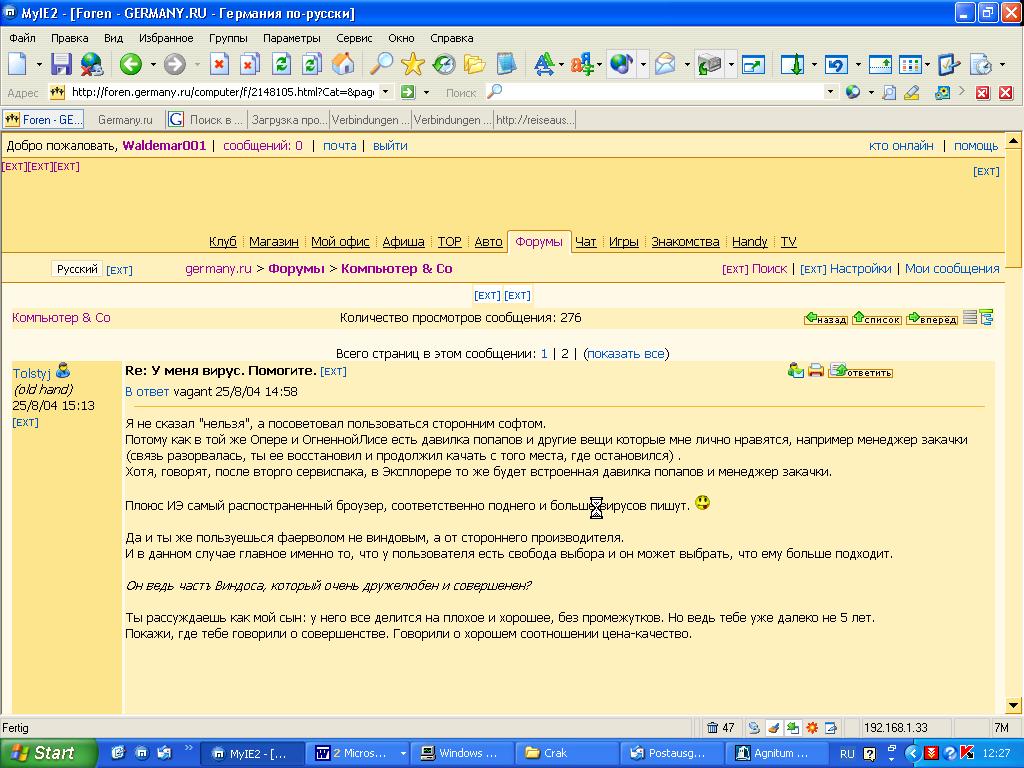Go to the вперёд next thread button

click(x=932, y=318)
